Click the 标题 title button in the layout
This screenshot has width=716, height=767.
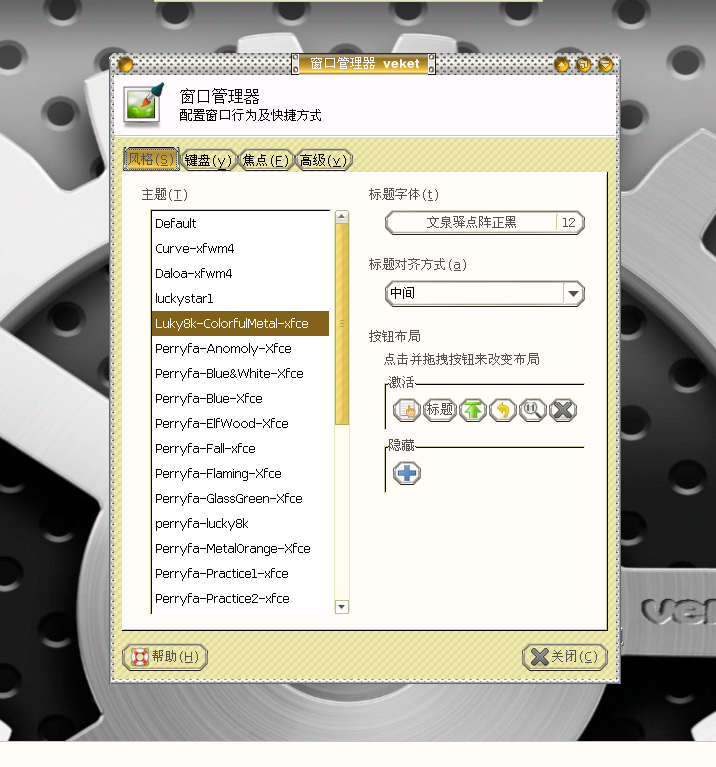[x=439, y=409]
